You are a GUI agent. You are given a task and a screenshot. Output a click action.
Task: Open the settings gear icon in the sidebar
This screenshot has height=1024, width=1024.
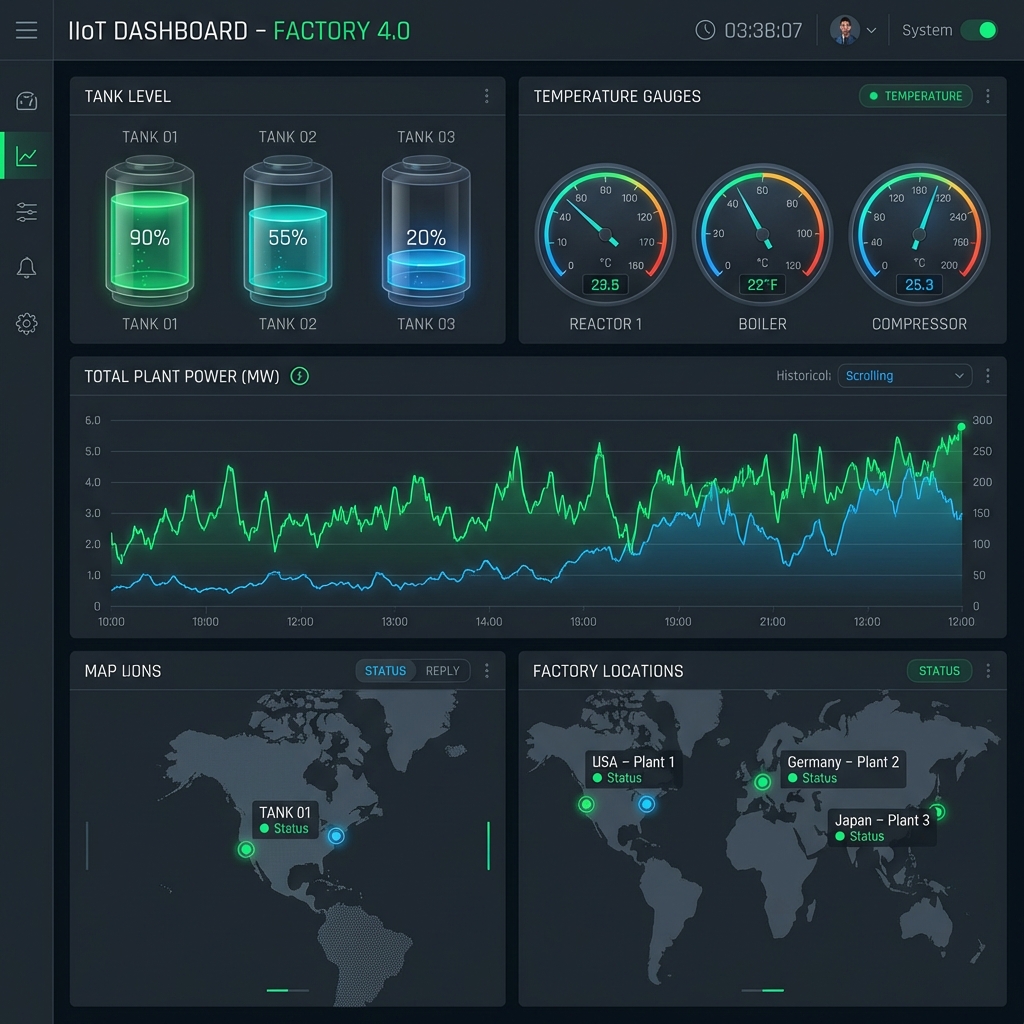point(26,323)
